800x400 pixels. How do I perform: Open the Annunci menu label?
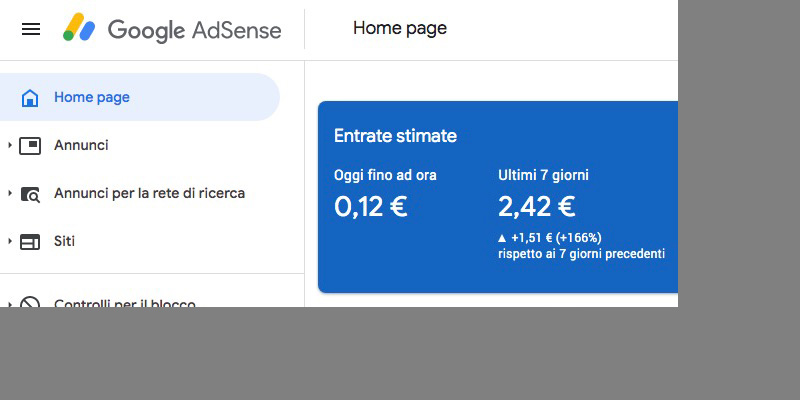point(81,145)
